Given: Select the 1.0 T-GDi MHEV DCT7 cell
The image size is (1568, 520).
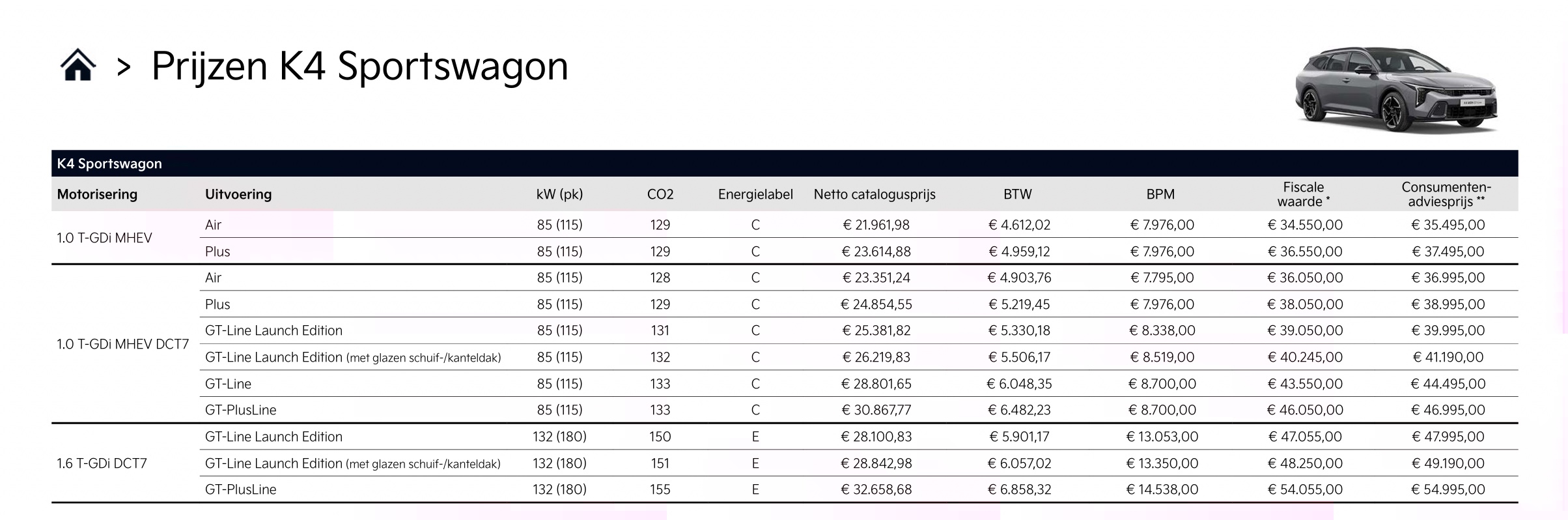Looking at the screenshot, I should click(x=122, y=344).
